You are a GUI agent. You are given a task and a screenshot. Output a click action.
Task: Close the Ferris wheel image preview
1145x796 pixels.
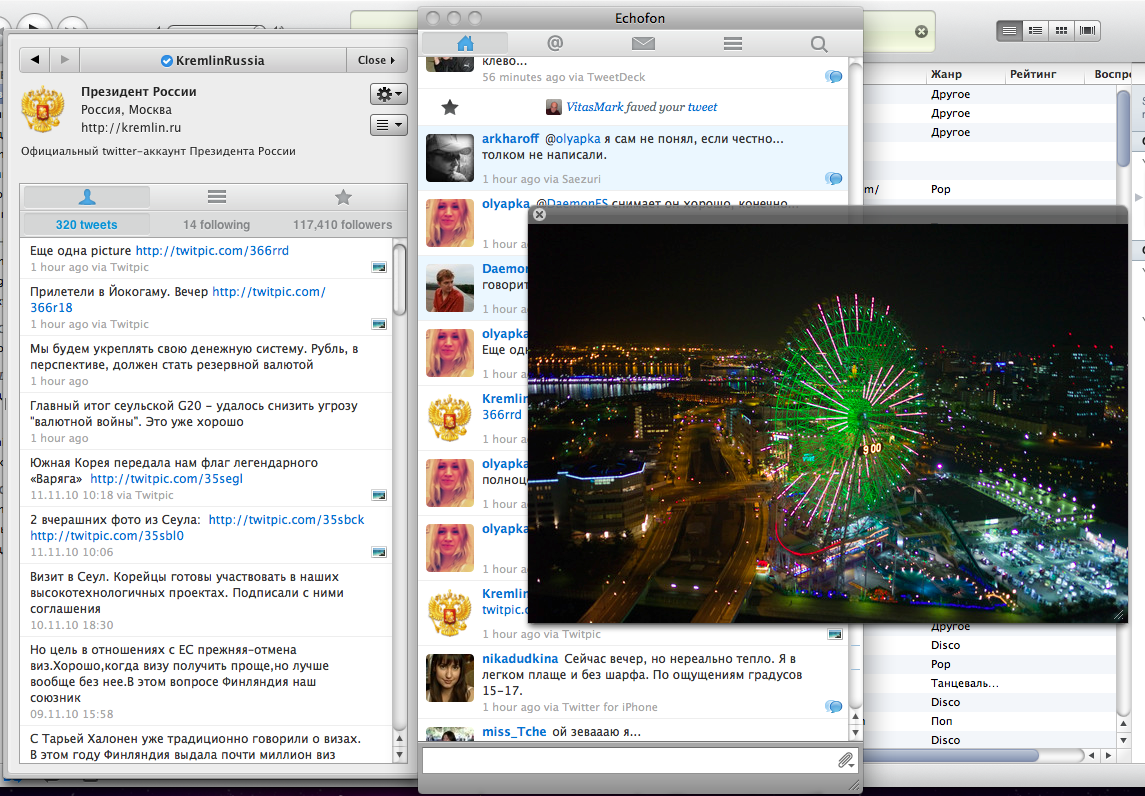tap(540, 215)
